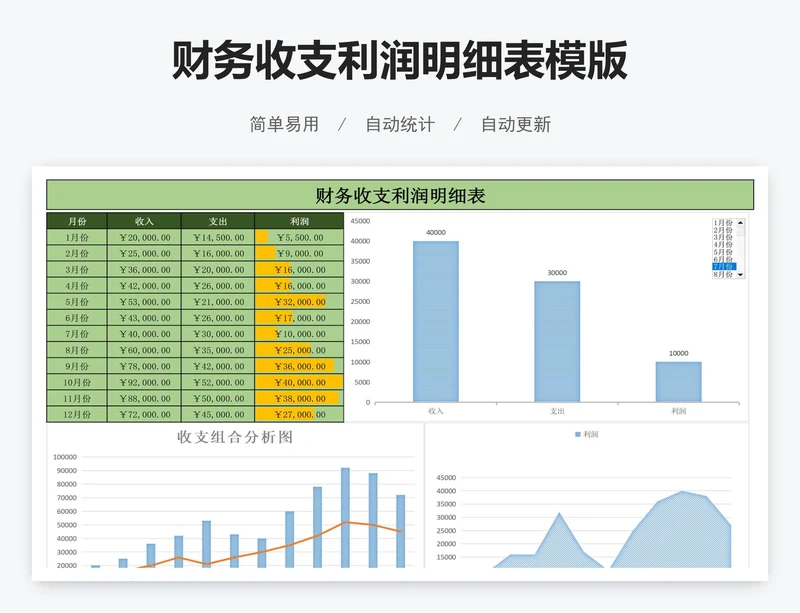This screenshot has width=800, height=613.
Task: Click profit cell ¥27,000.00
Action: [299, 414]
